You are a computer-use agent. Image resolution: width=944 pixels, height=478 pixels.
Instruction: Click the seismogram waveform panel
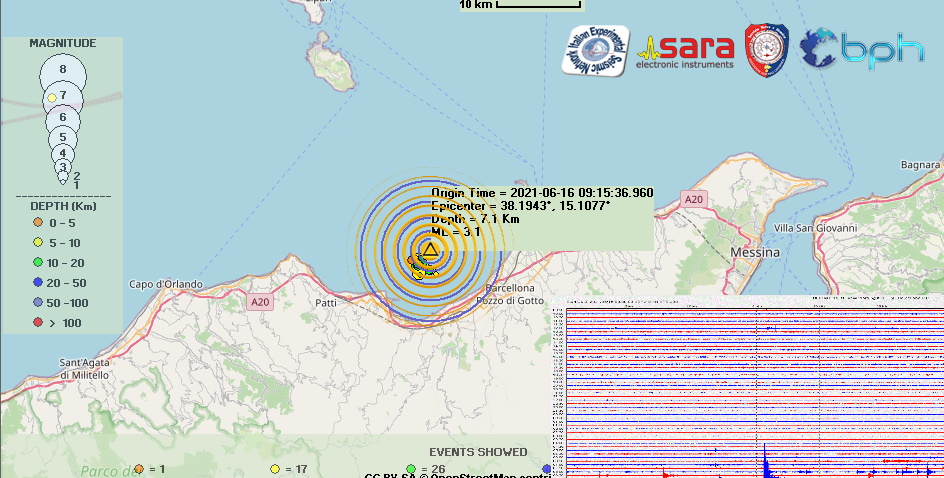coord(748,390)
